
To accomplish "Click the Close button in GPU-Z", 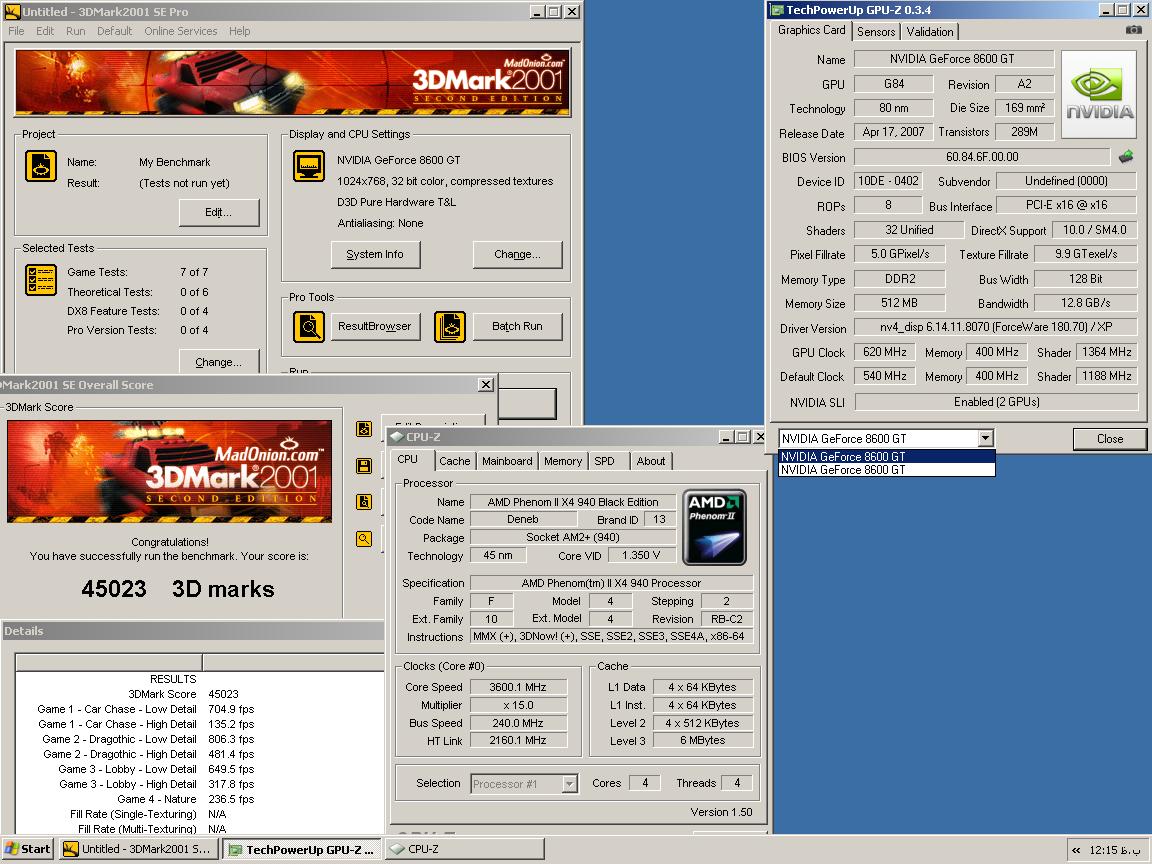I will (x=1109, y=439).
